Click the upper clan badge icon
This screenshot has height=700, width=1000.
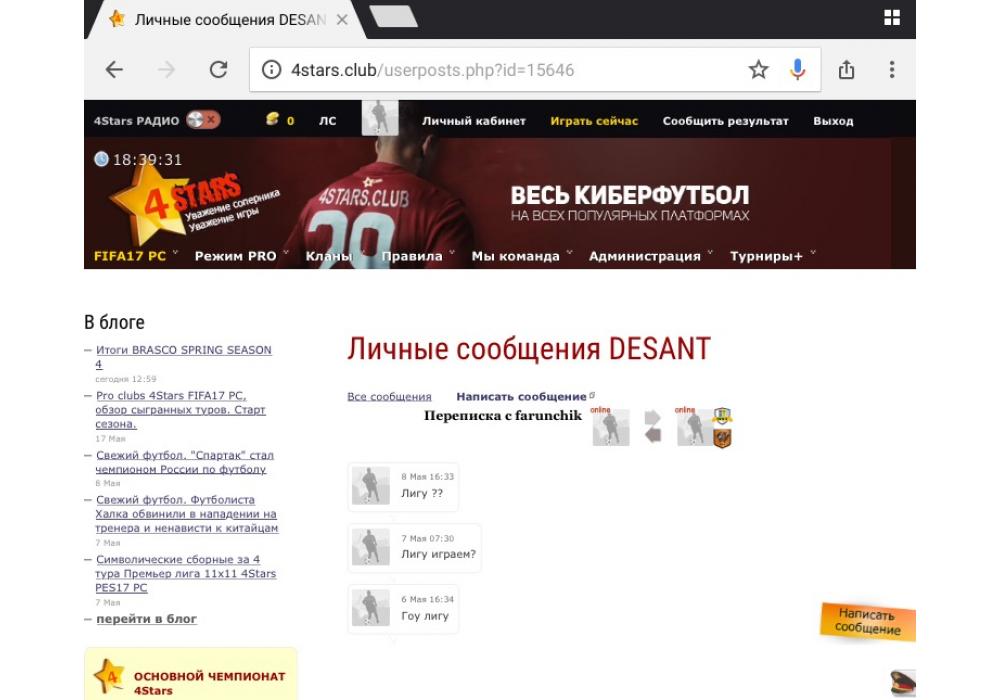722,416
